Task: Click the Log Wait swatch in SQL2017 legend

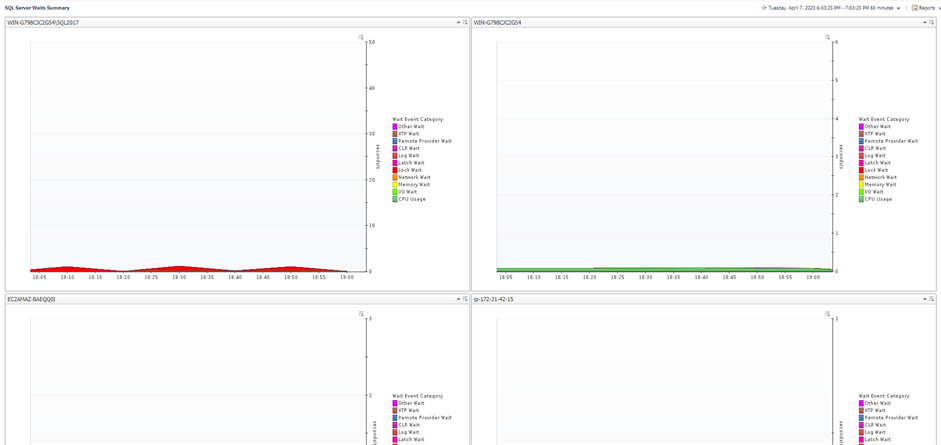Action: [x=395, y=155]
